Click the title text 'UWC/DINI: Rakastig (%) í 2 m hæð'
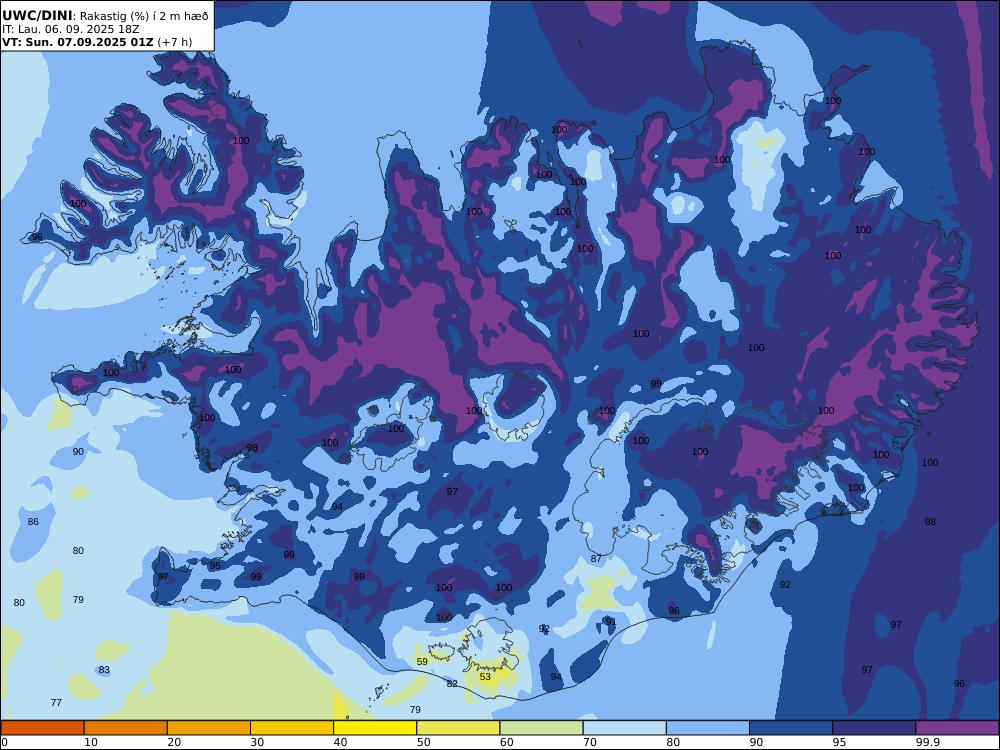Screen dimensions: 1000x750 (x=105, y=16)
